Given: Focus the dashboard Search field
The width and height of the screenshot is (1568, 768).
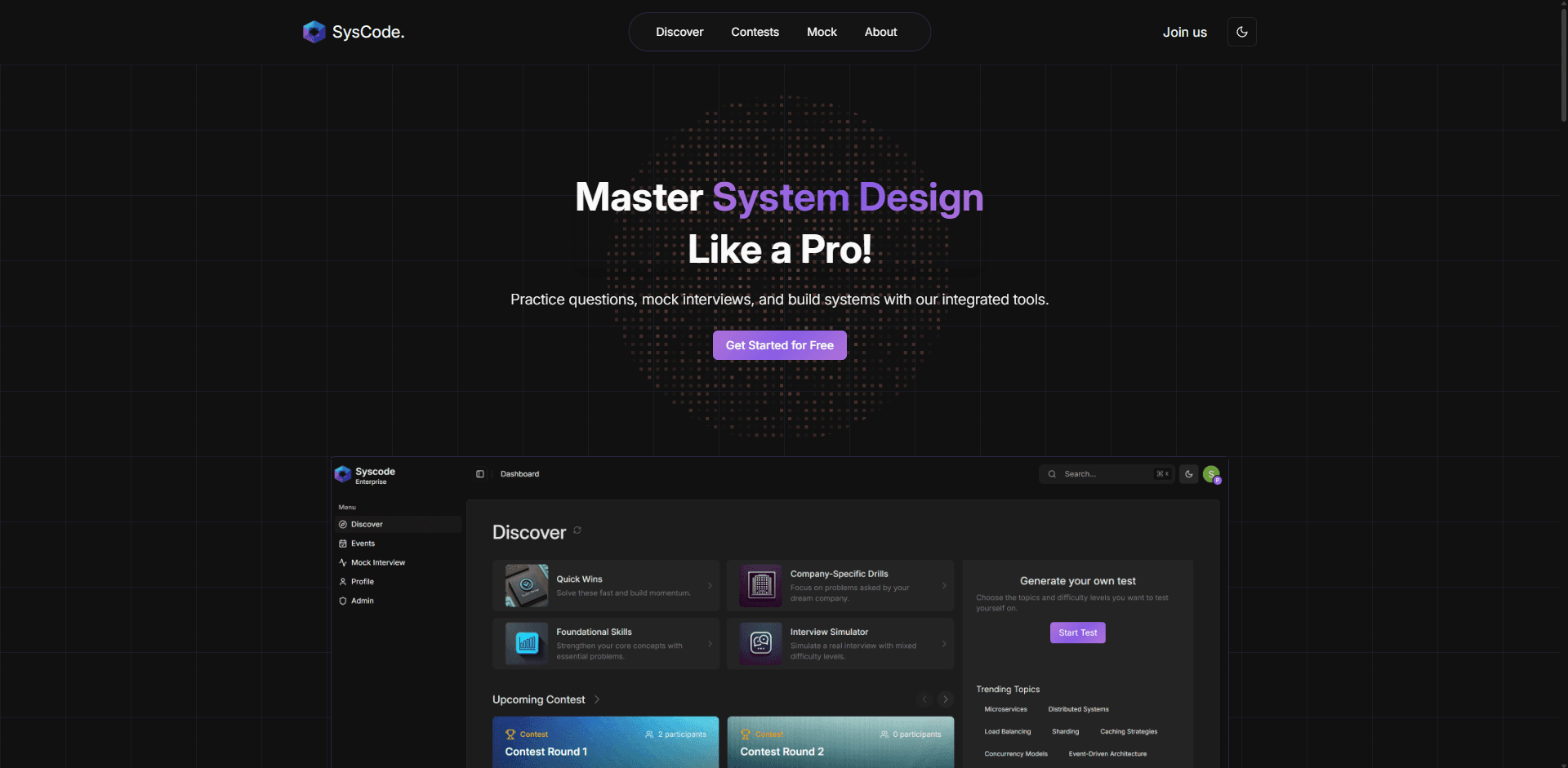Looking at the screenshot, I should [1107, 474].
